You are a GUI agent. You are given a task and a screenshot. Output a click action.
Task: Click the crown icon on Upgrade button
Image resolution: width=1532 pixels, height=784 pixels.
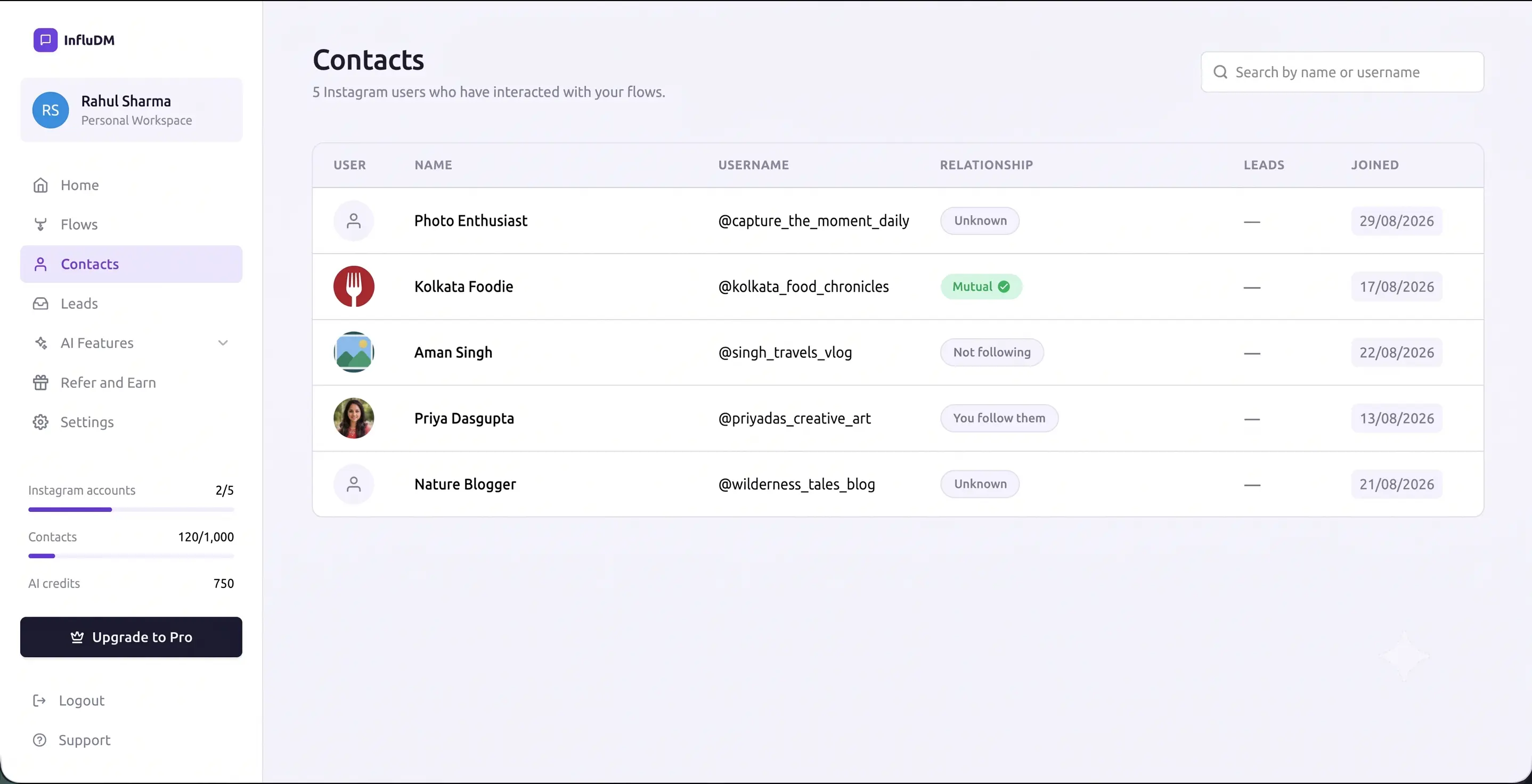tap(77, 637)
